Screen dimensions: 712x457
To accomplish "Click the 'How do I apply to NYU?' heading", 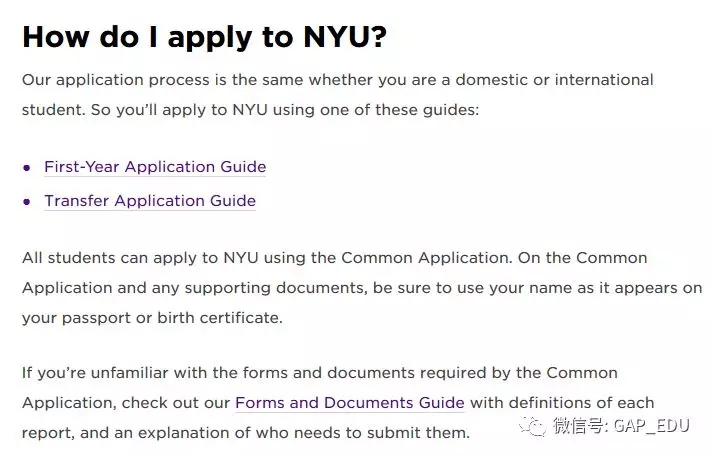I will (x=204, y=37).
